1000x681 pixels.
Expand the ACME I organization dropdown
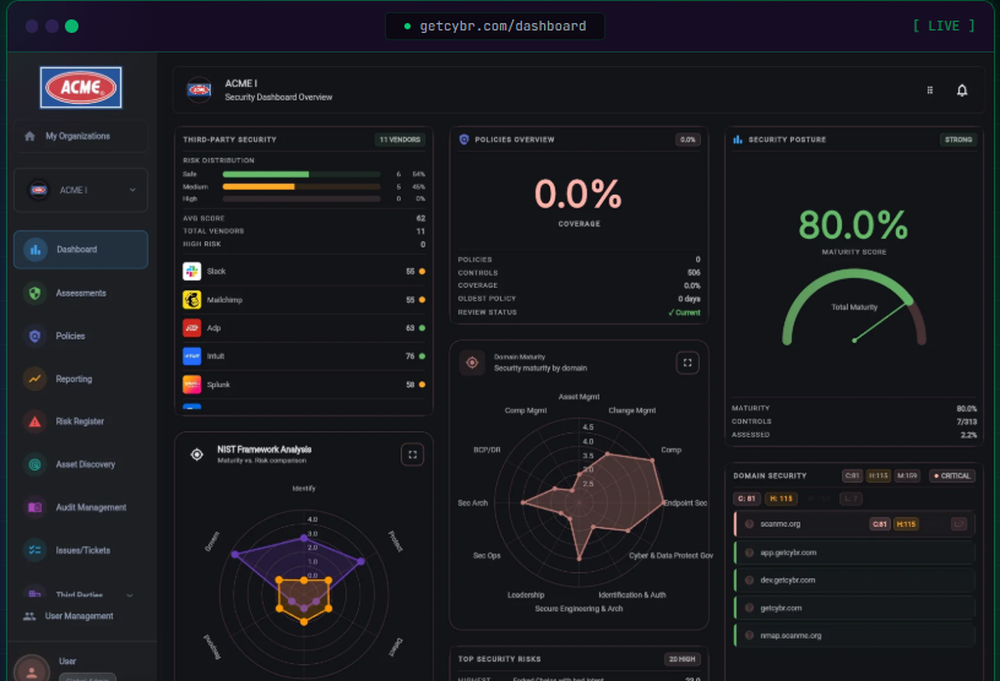pos(80,190)
